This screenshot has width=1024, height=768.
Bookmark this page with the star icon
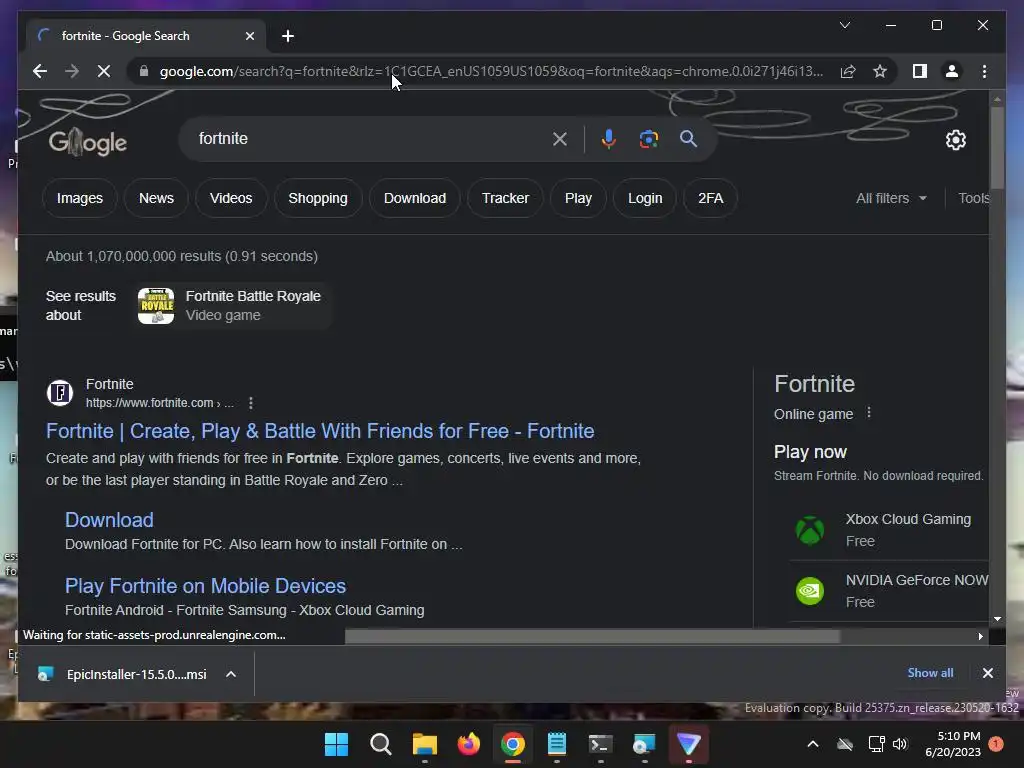(880, 71)
